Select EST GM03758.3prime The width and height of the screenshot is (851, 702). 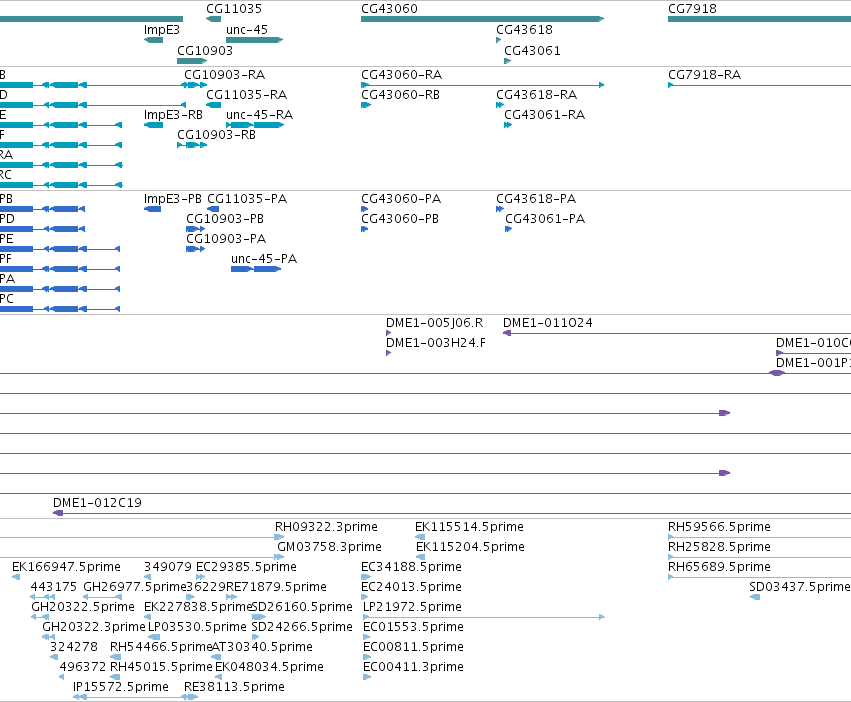pyautogui.click(x=329, y=547)
